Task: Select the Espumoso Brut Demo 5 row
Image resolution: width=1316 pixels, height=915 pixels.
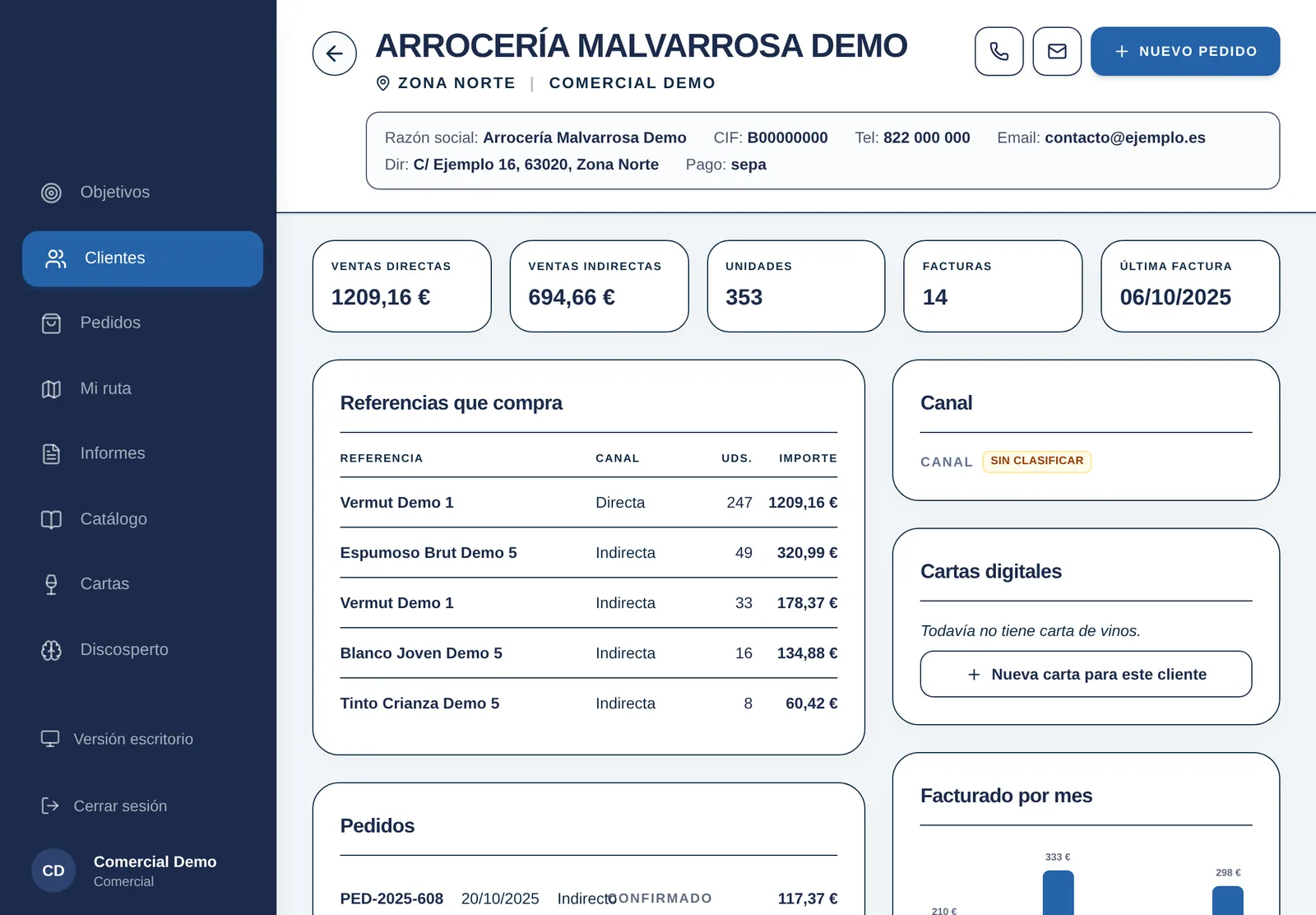Action: point(589,553)
